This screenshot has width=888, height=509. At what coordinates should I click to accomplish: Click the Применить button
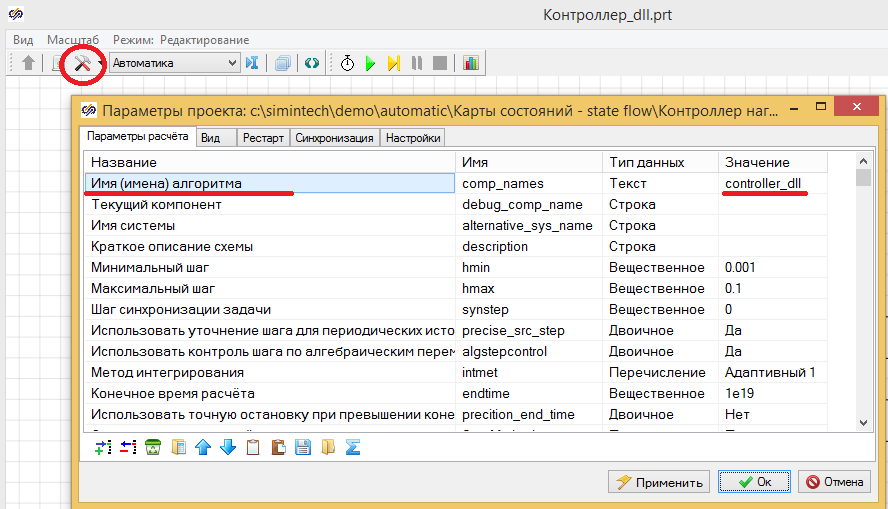pos(659,482)
